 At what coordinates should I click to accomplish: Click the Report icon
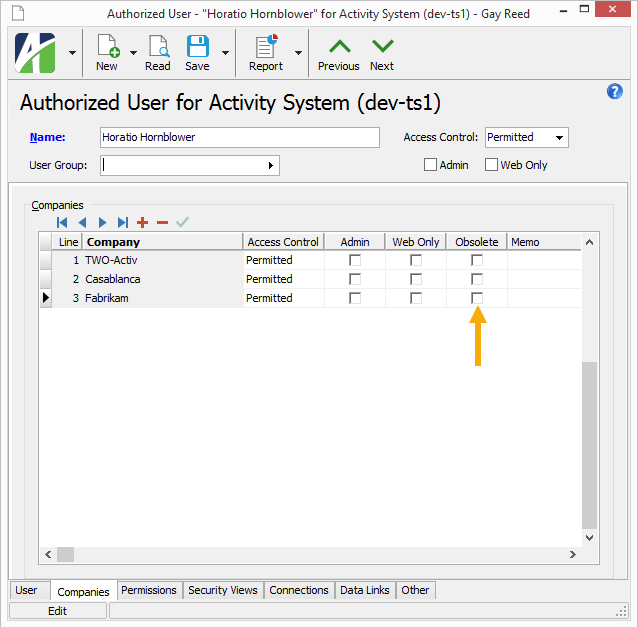(266, 46)
